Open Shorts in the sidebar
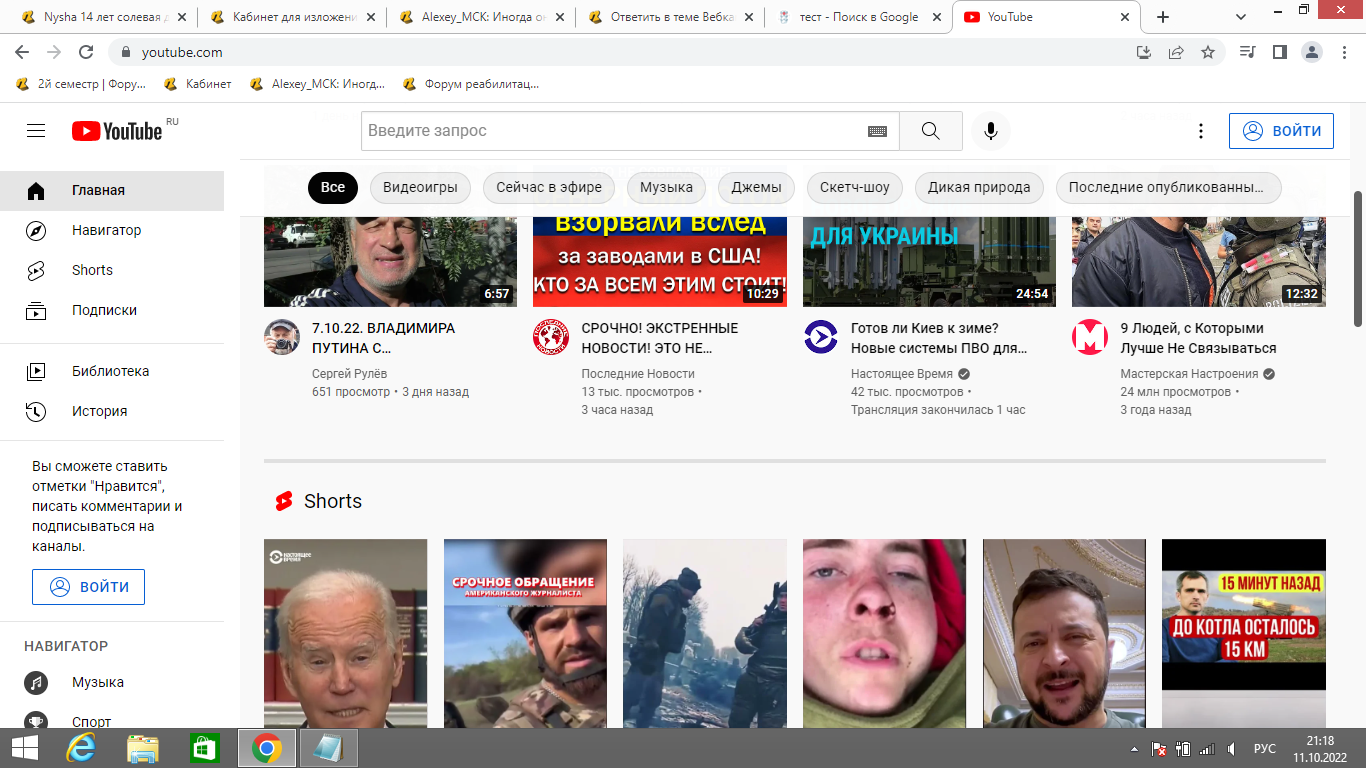The image size is (1366, 768). (112, 270)
